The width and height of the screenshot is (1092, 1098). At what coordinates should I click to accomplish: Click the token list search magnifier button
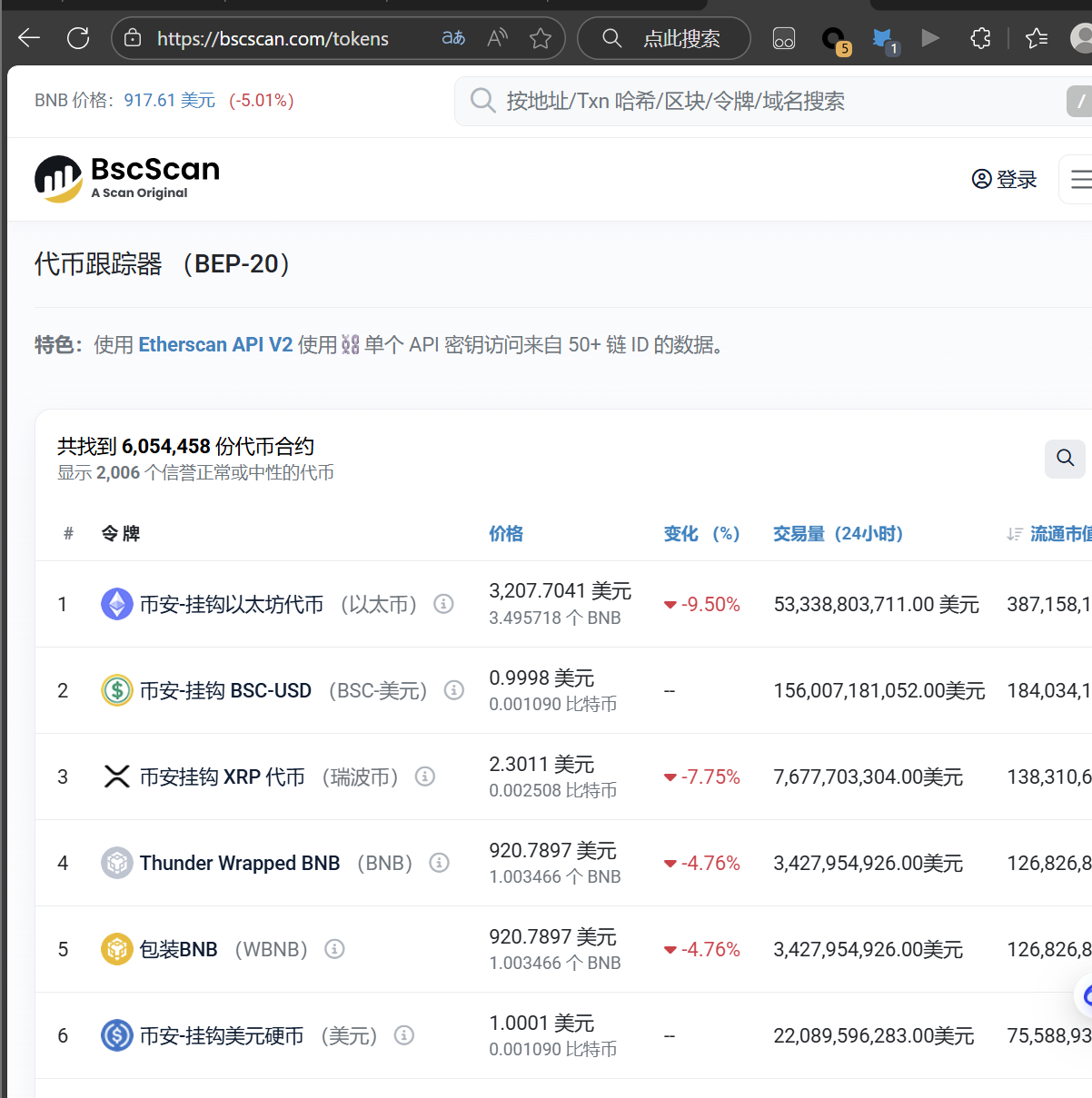pos(1065,459)
